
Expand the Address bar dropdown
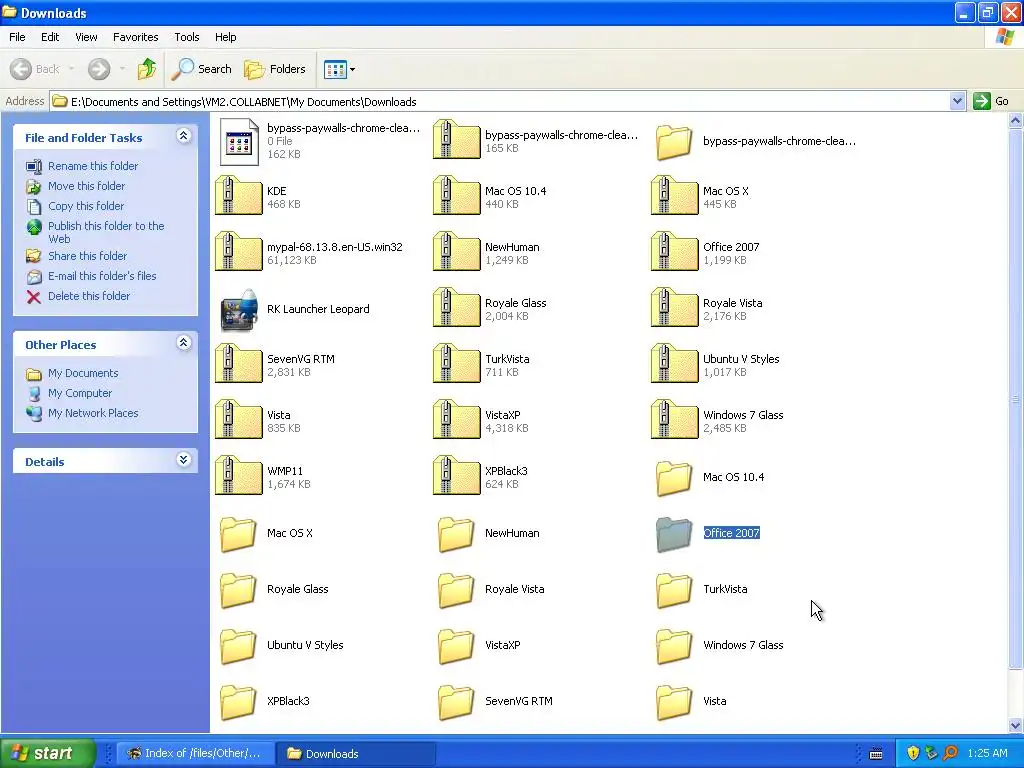[x=957, y=101]
